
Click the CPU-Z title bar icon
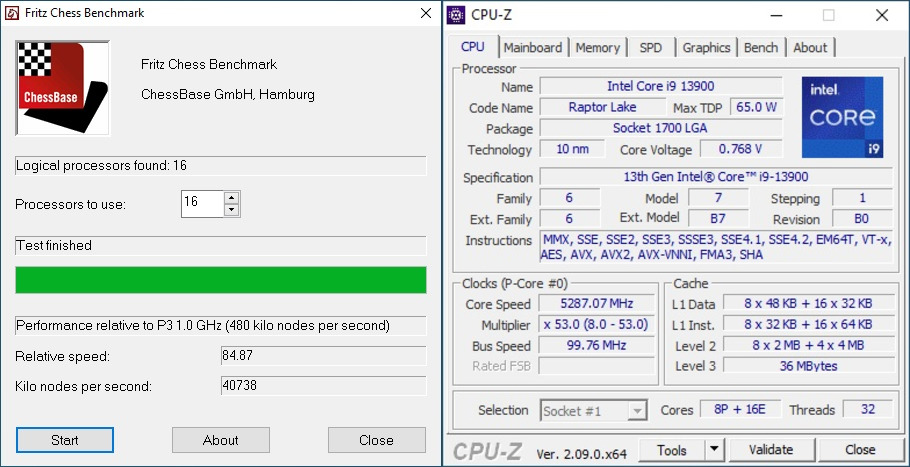click(456, 15)
